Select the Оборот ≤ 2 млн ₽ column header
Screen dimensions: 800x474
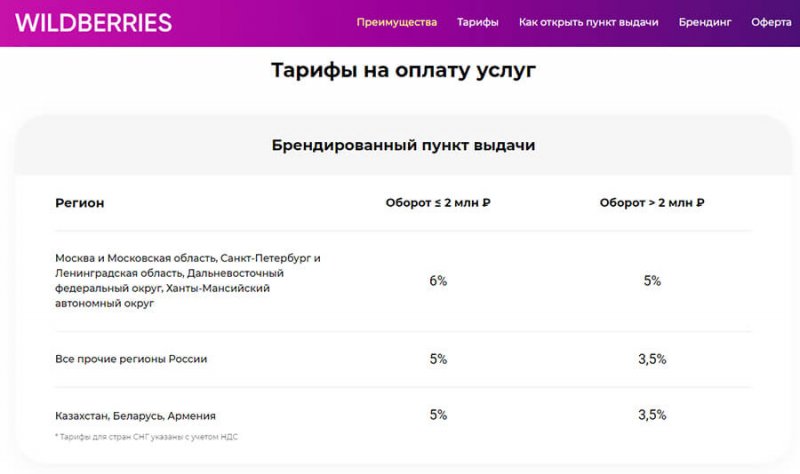click(438, 203)
